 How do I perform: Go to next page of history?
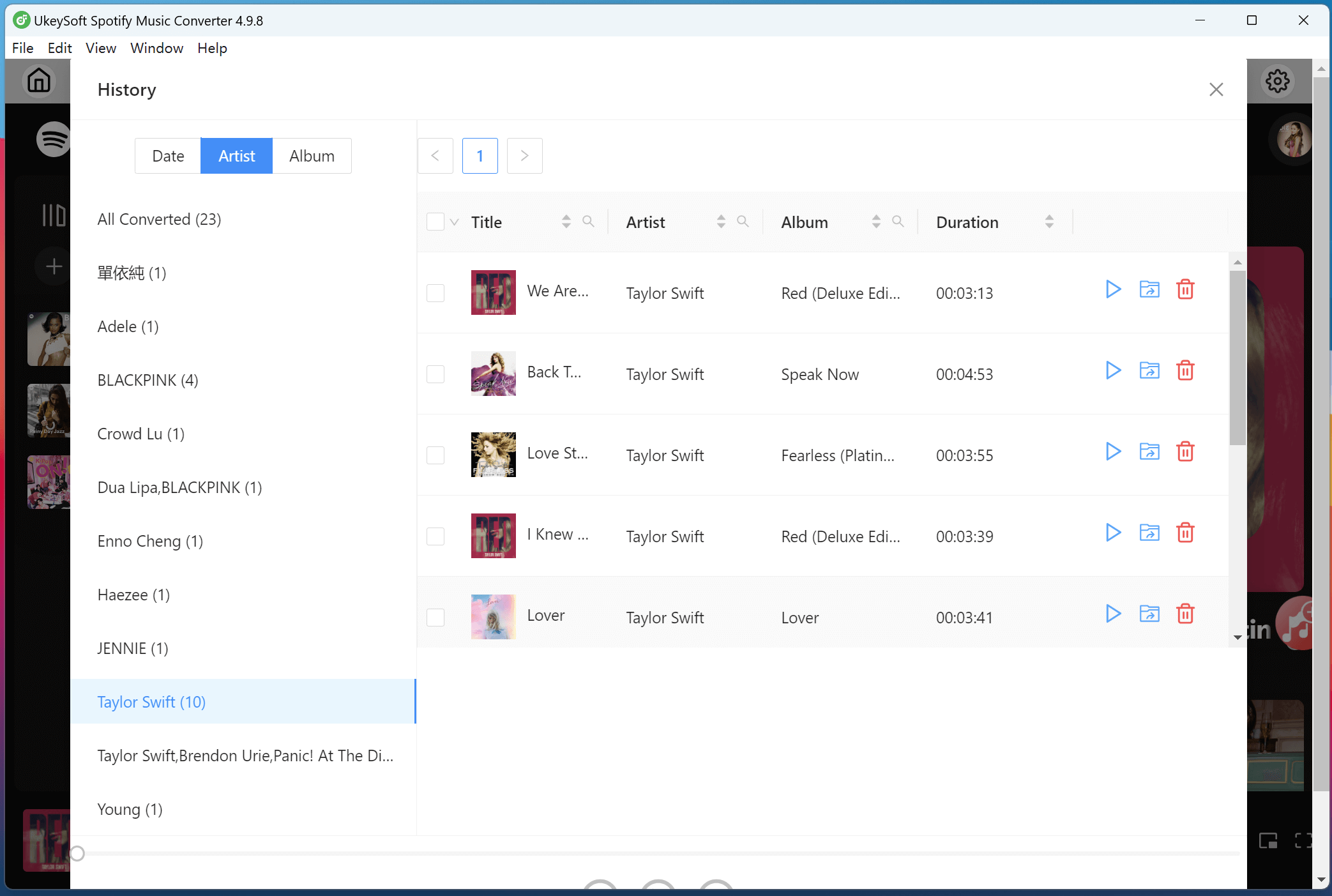[x=524, y=155]
